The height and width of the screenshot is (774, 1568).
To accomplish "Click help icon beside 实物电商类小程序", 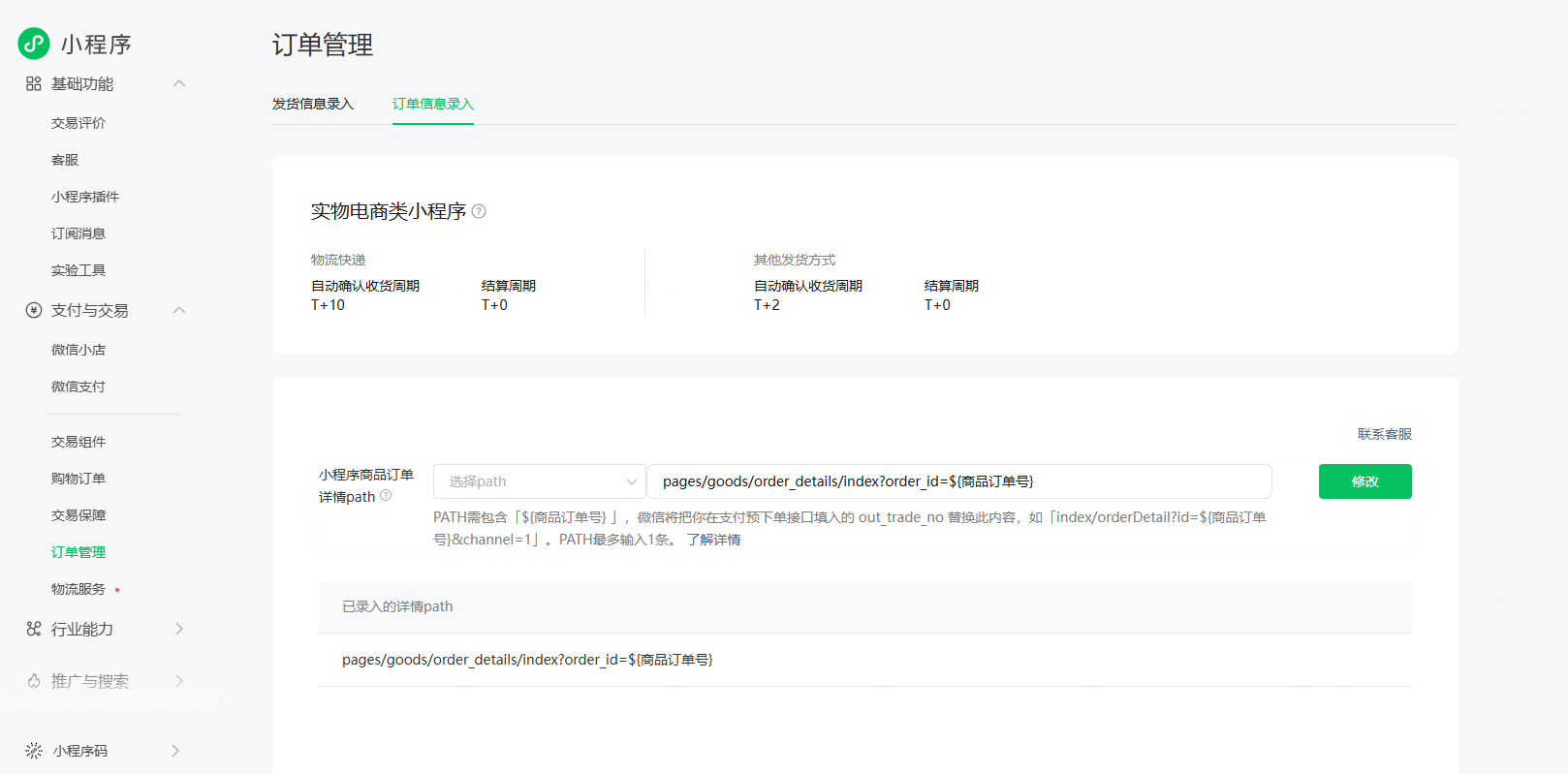I will coord(479,211).
